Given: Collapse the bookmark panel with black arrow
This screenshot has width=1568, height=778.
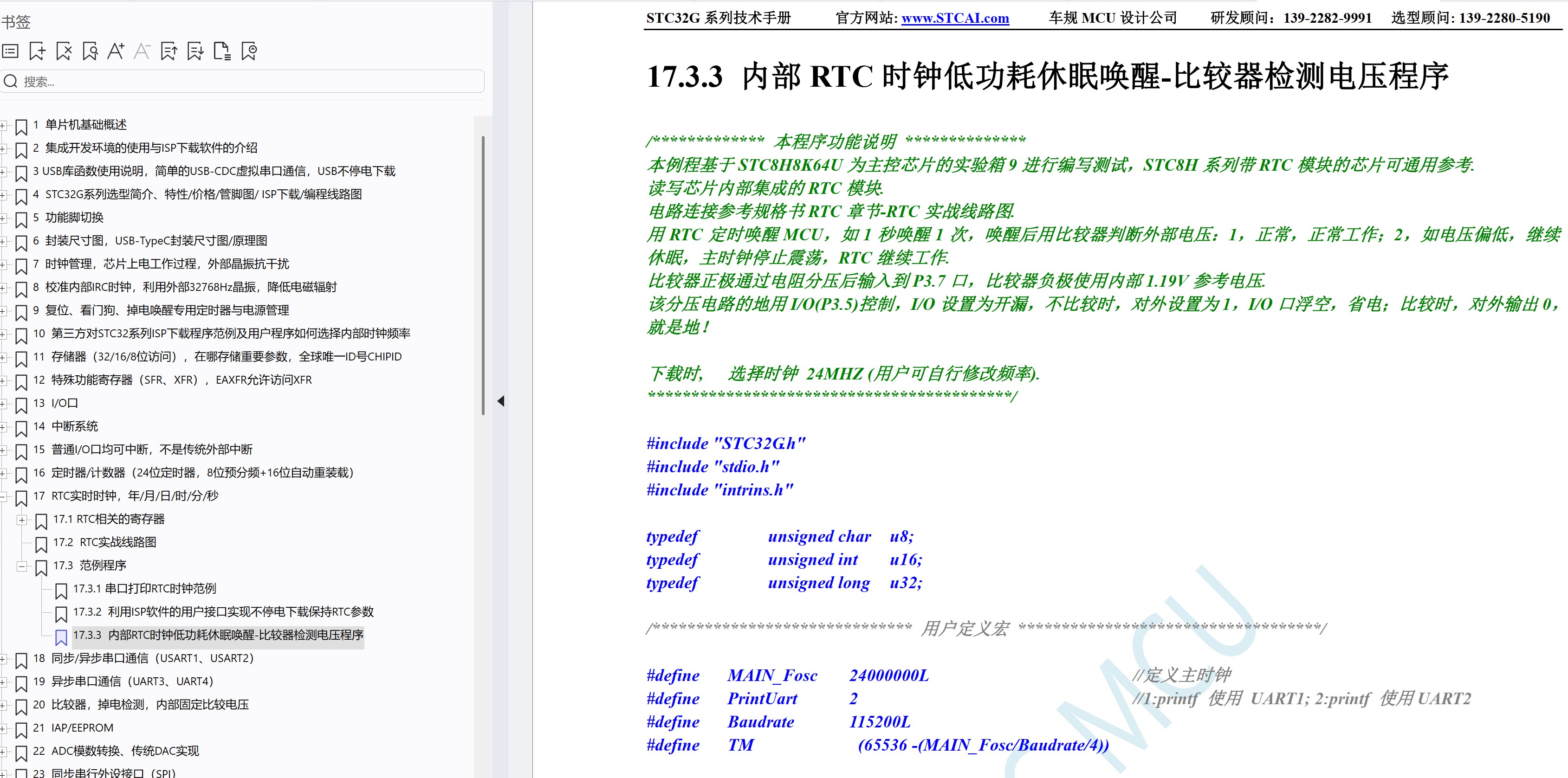Looking at the screenshot, I should 501,401.
